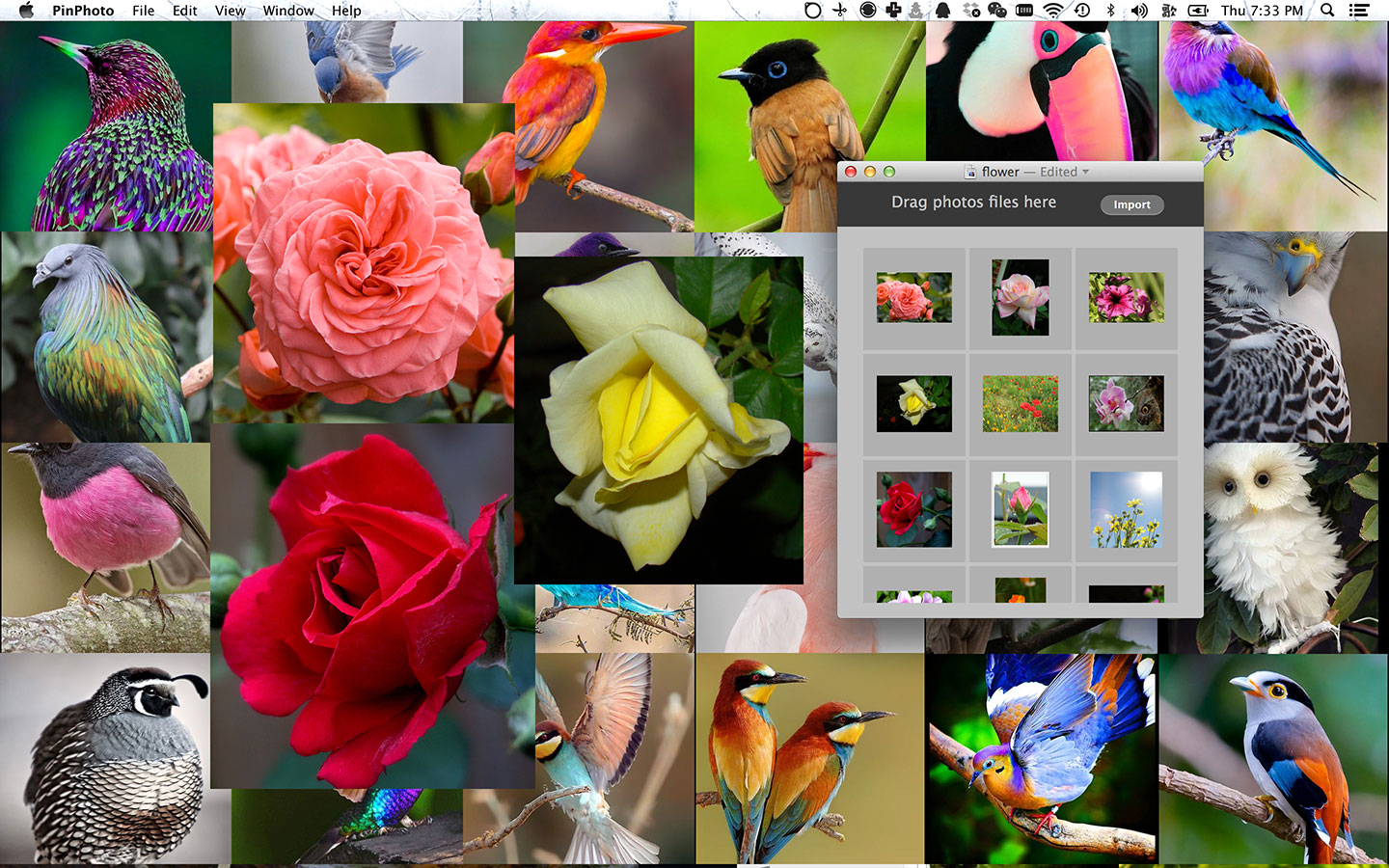1389x868 pixels.
Task: Open Notification Center
Action: (x=1358, y=10)
